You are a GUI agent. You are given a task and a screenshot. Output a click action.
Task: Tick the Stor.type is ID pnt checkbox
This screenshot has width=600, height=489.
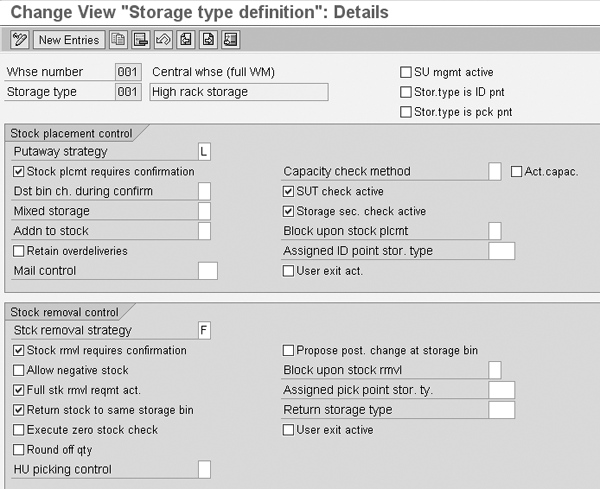[406, 92]
